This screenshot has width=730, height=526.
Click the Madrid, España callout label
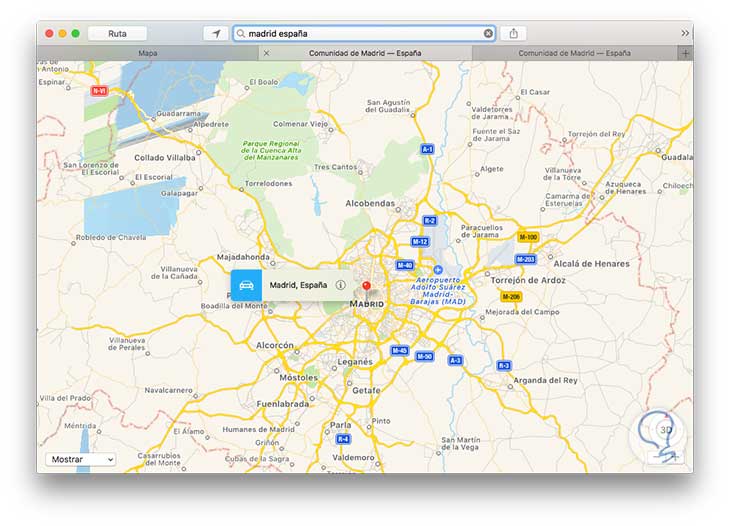point(298,285)
